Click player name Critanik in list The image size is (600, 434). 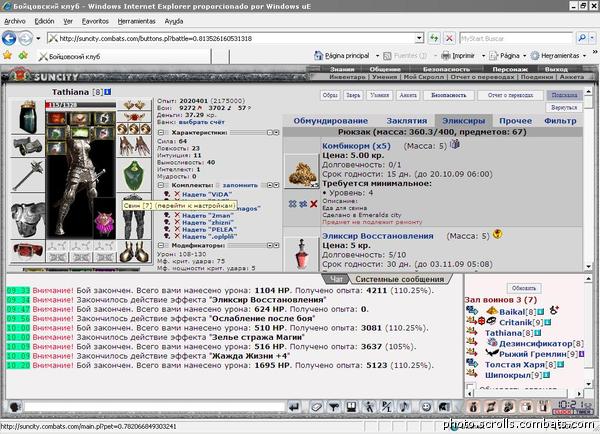(x=516, y=323)
